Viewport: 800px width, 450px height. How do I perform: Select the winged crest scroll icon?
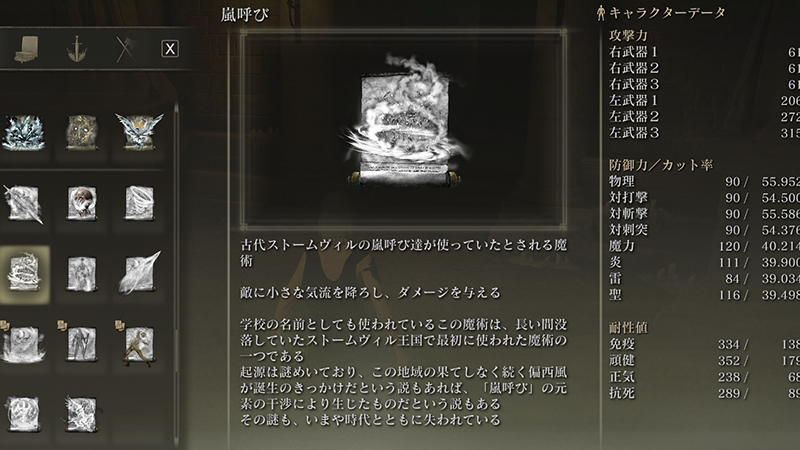[x=139, y=132]
